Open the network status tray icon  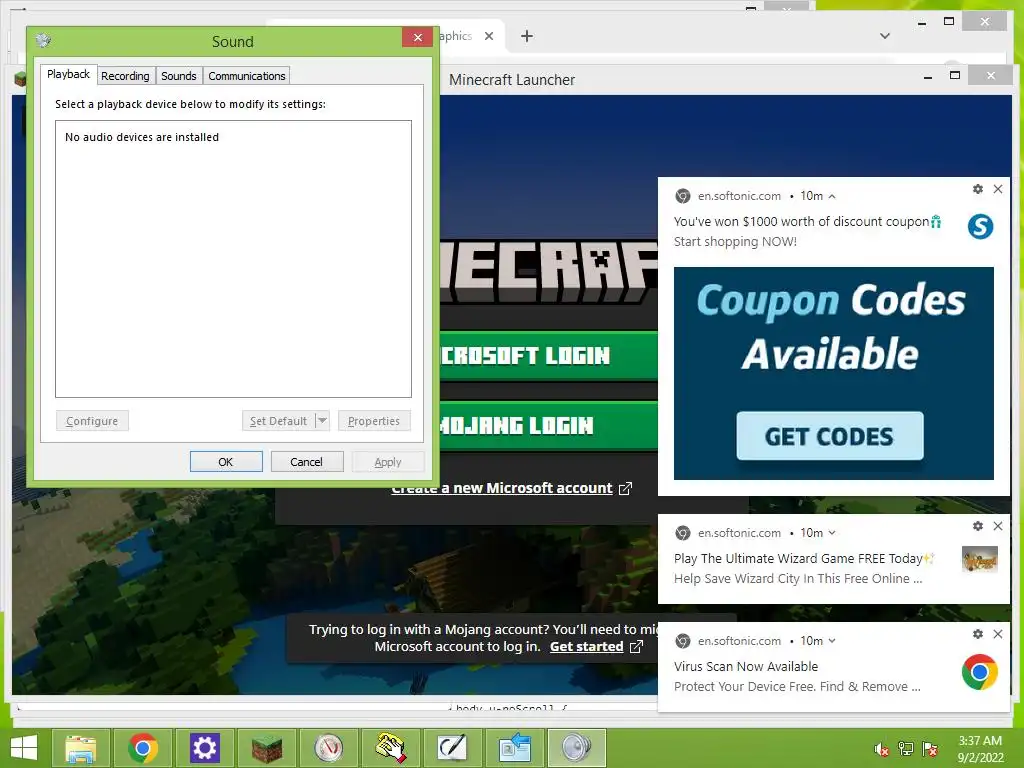[906, 749]
